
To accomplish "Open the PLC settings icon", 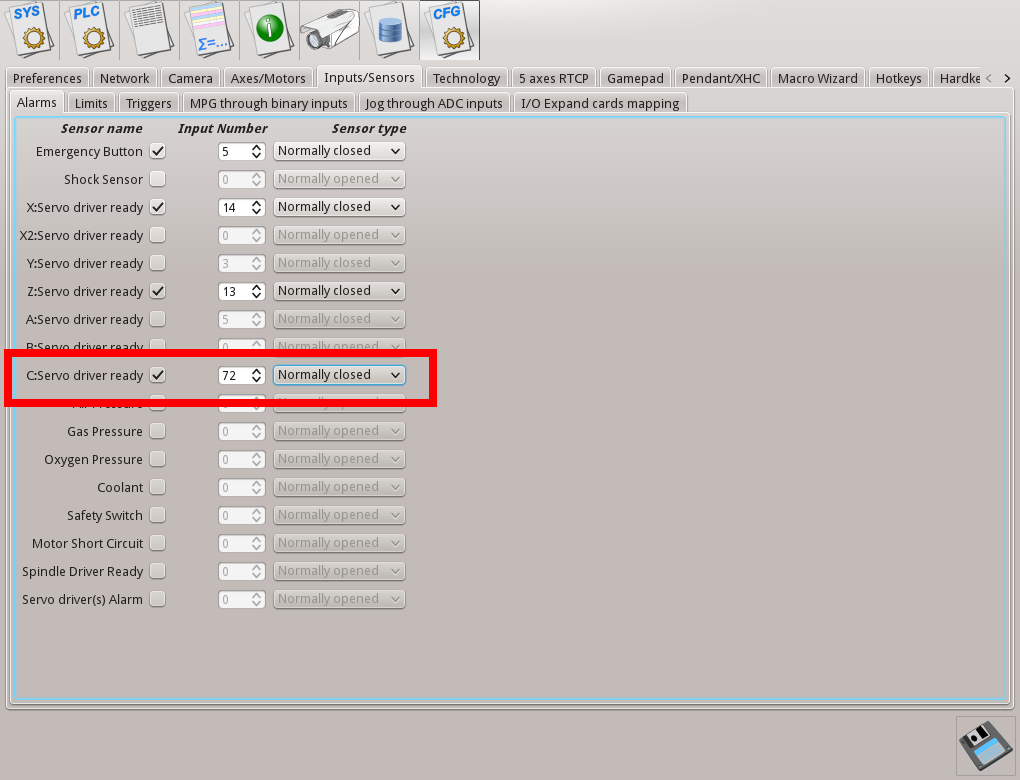I will (x=90, y=30).
